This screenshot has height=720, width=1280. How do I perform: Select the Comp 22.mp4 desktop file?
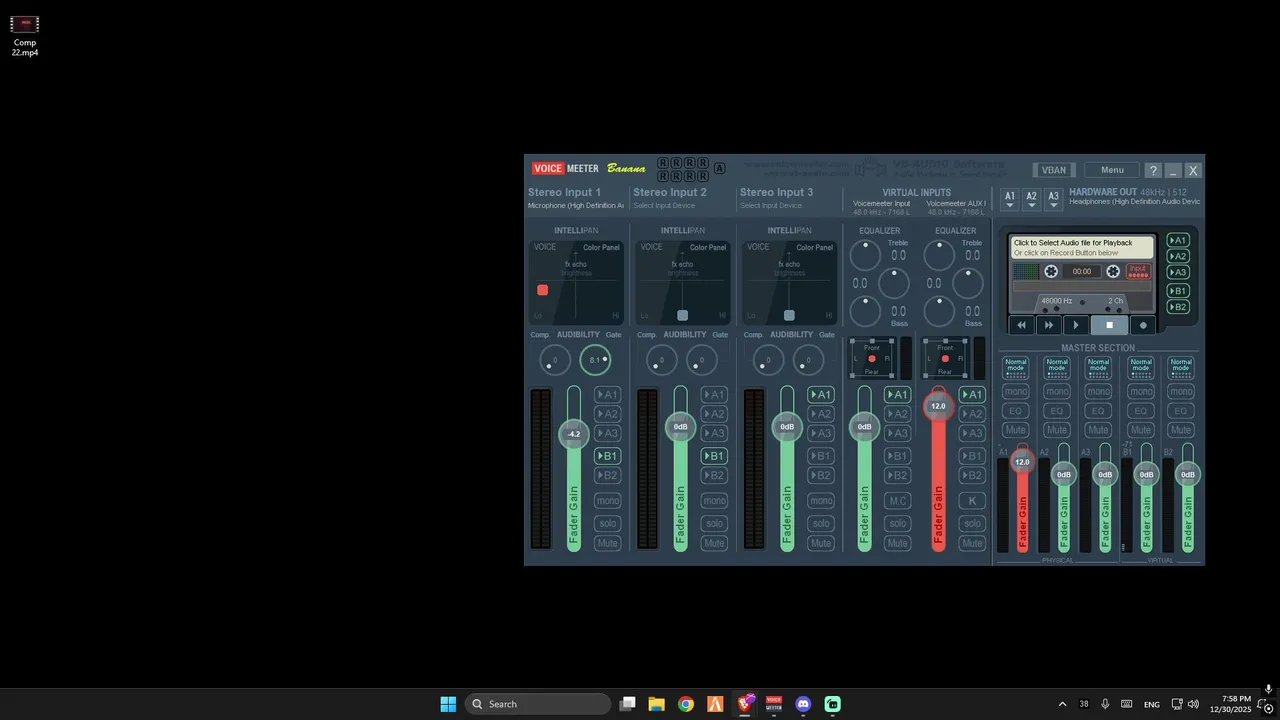[25, 36]
